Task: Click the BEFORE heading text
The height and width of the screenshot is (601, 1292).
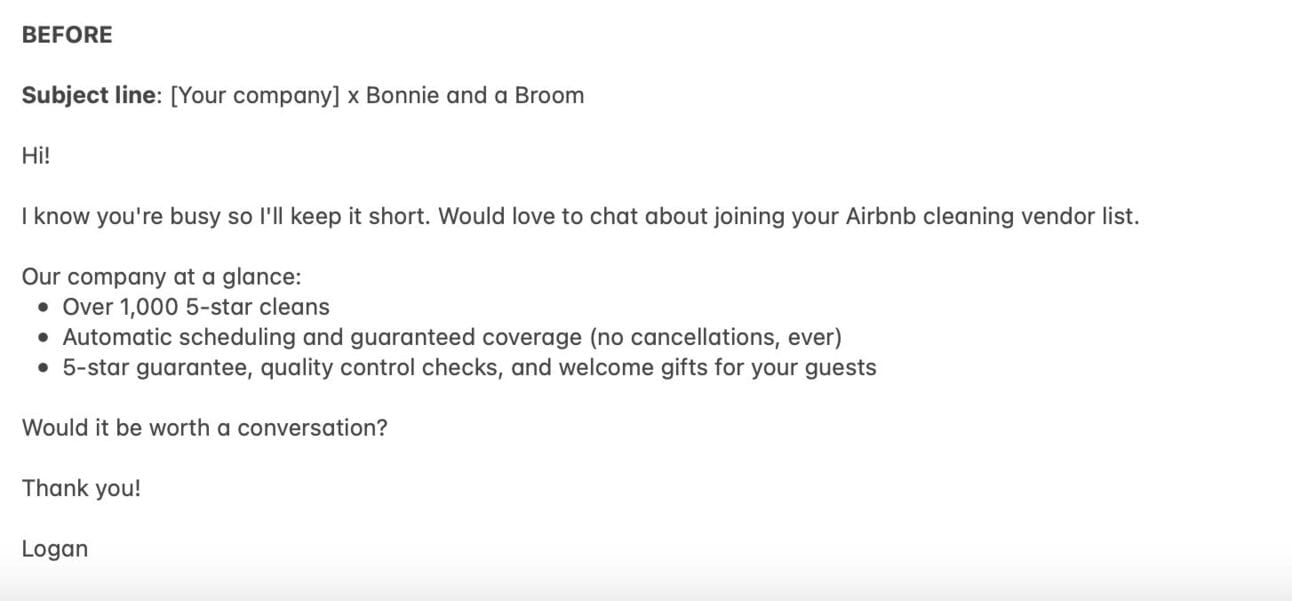Action: point(67,35)
